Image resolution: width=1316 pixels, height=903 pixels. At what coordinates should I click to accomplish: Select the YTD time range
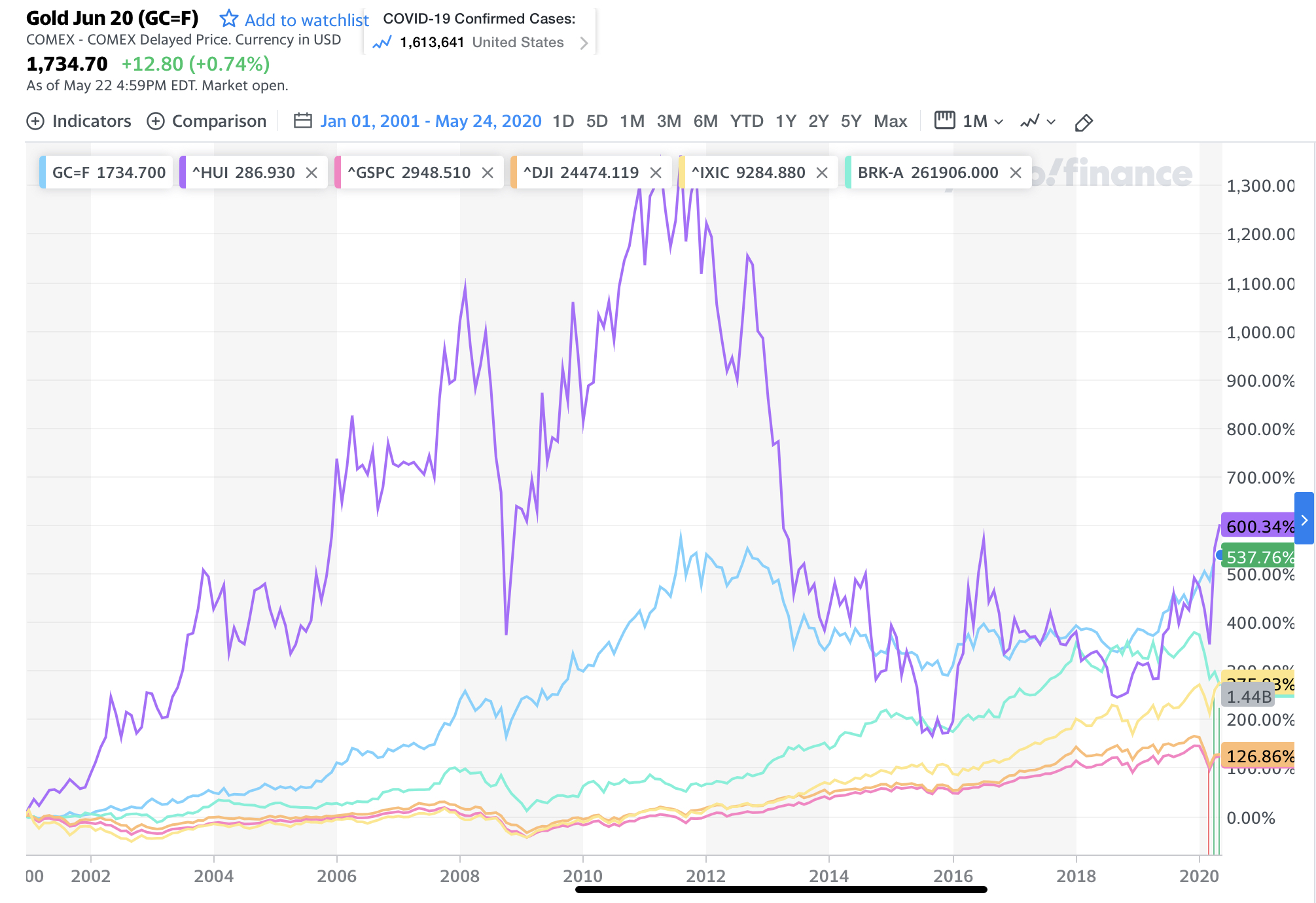tap(747, 122)
